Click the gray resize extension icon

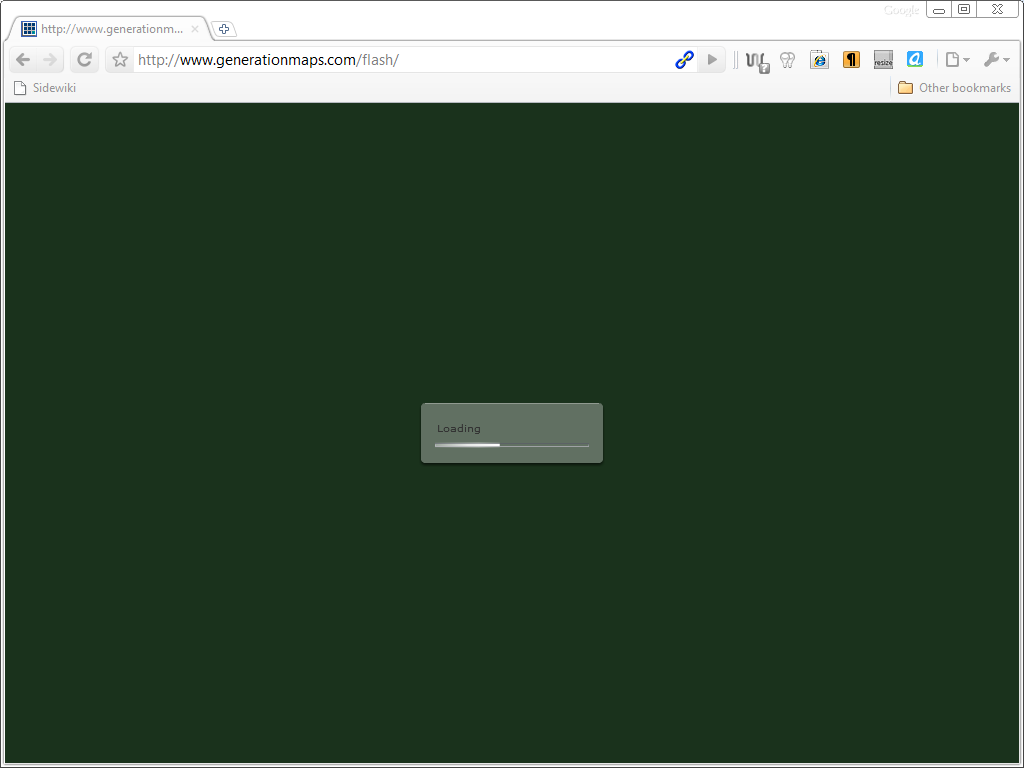[x=883, y=60]
